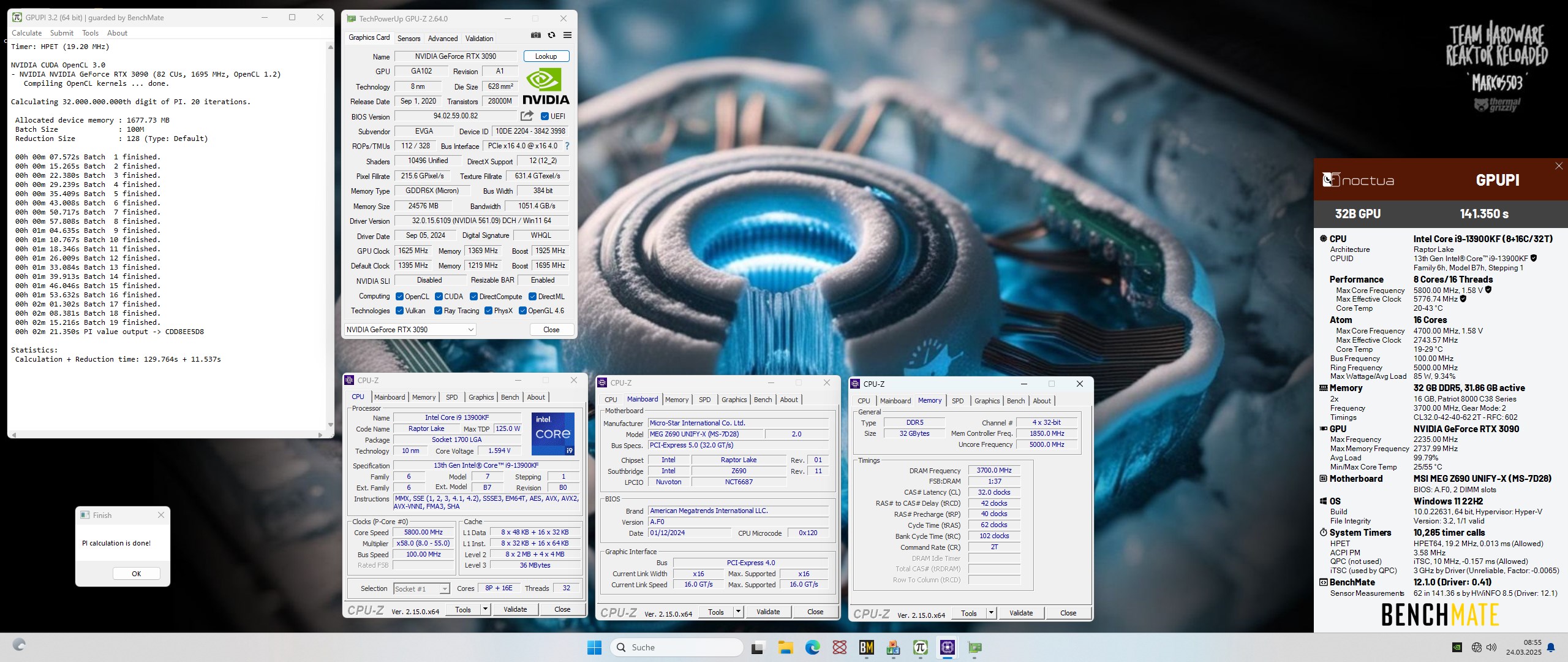Open File Explorer from the taskbar
The image size is (1568, 662).
[785, 647]
